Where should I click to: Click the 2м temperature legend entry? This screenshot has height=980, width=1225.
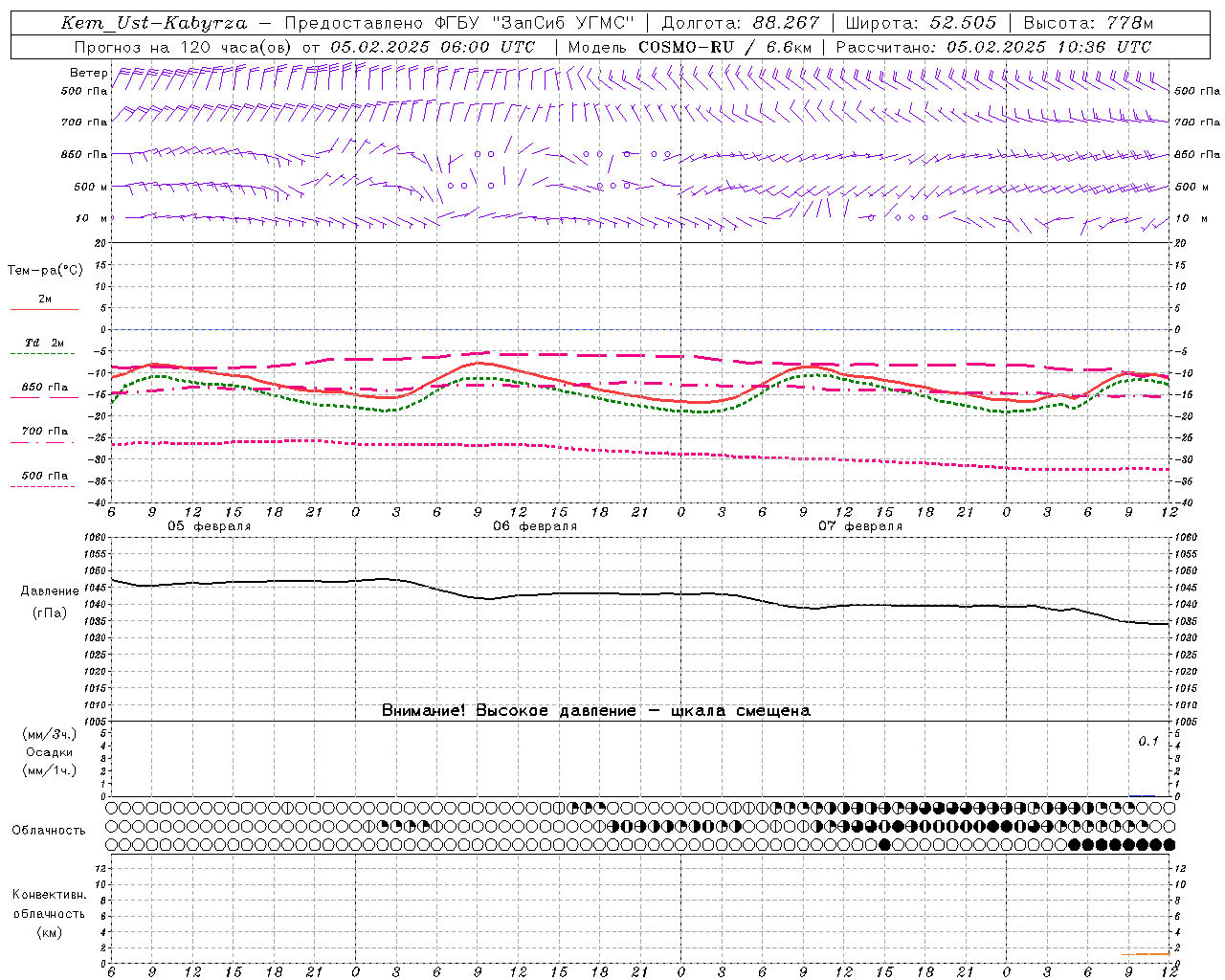(45, 299)
